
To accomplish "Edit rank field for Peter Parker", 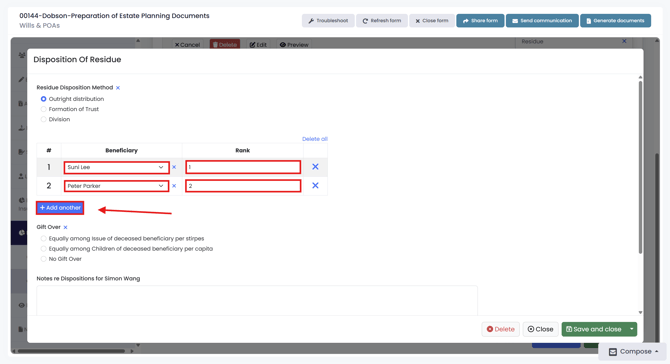I will [243, 186].
